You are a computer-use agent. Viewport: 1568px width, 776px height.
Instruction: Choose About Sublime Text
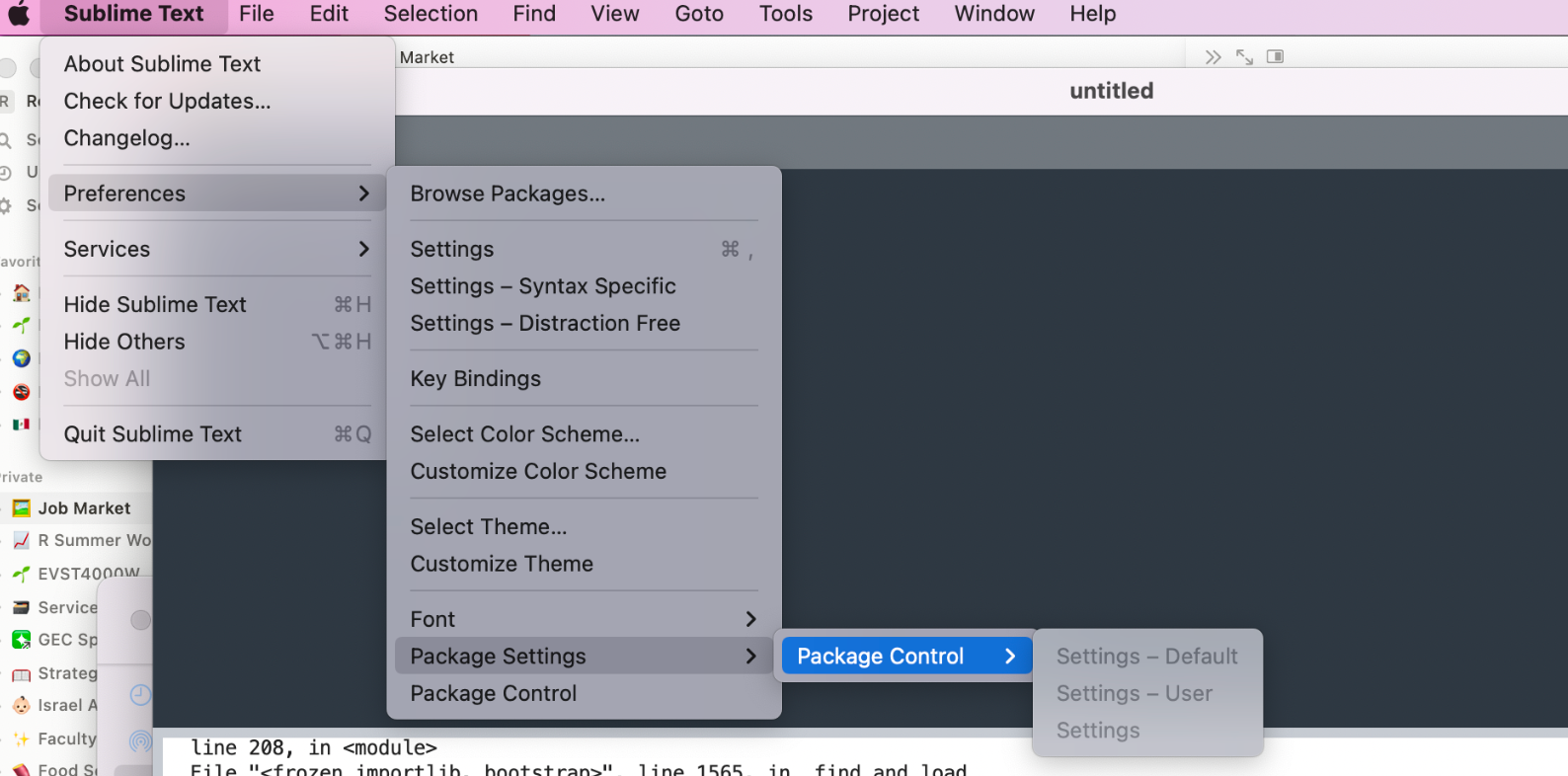(x=217, y=64)
